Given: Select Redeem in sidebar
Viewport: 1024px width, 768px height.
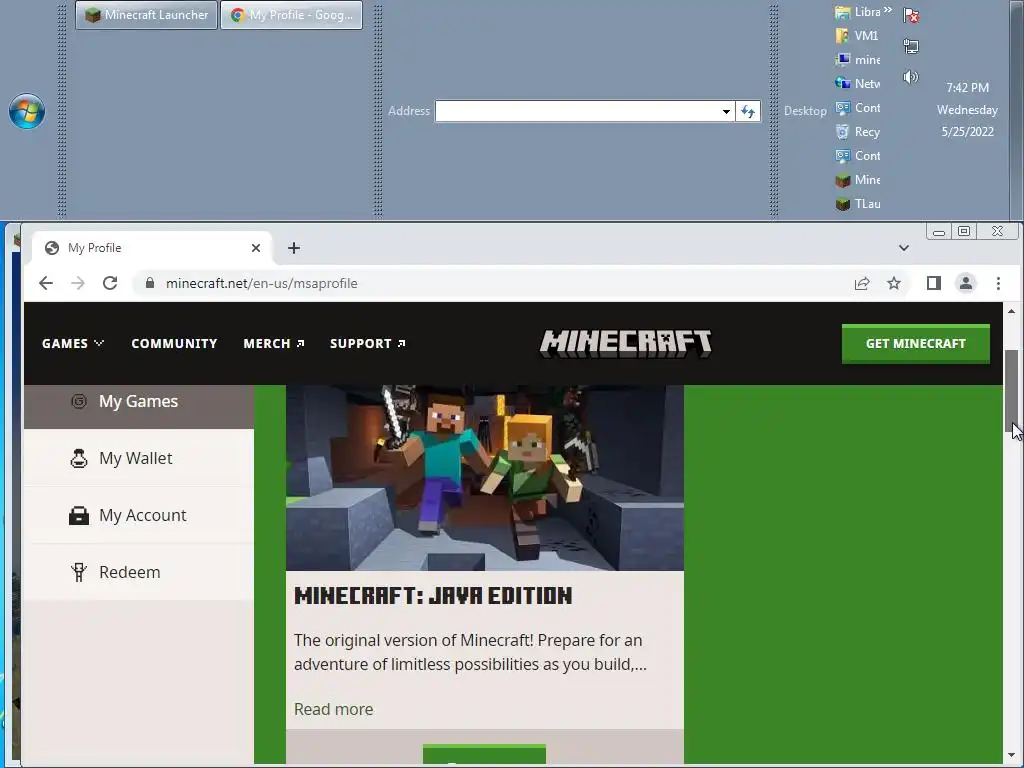Looking at the screenshot, I should point(138,572).
